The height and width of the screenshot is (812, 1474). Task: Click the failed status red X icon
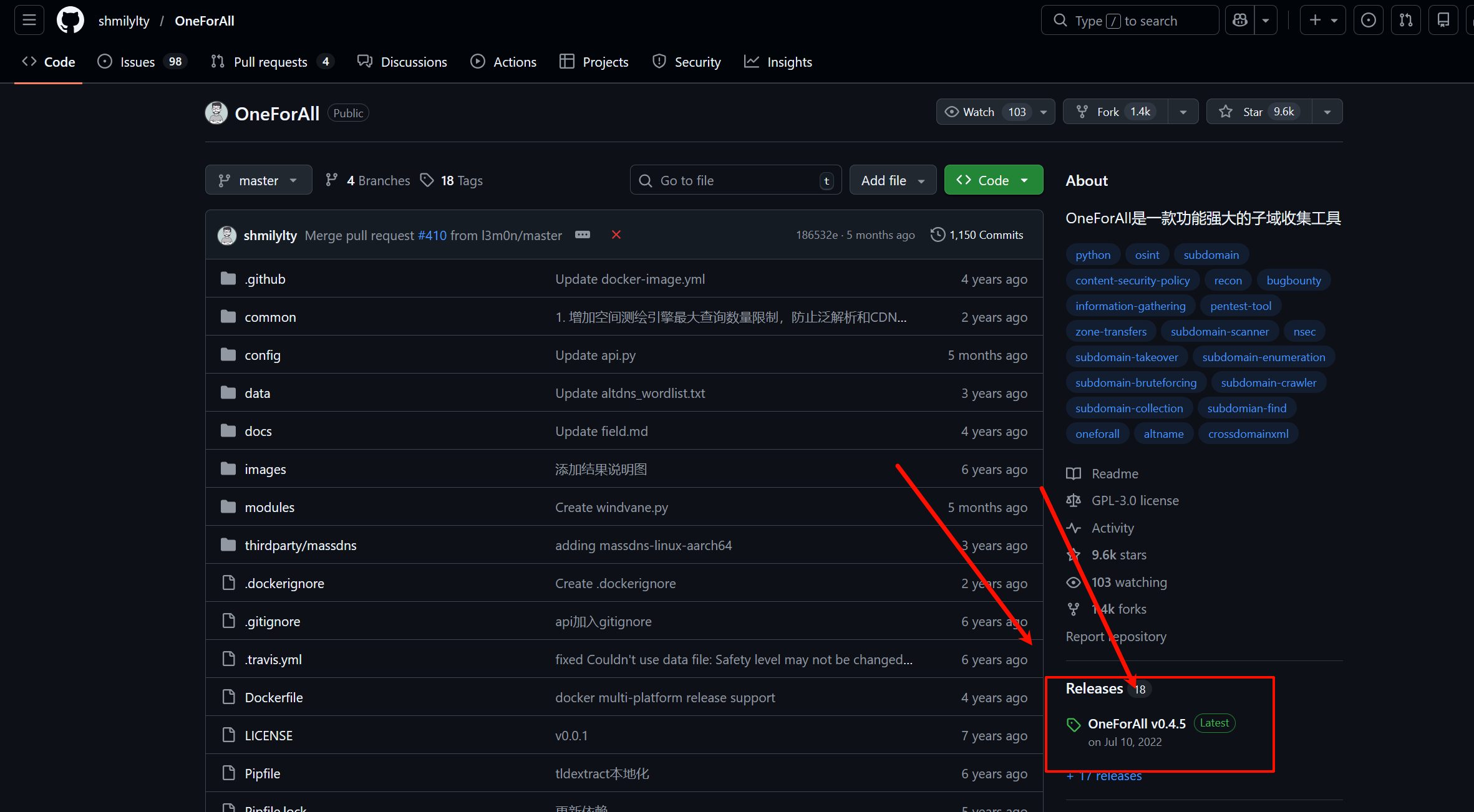[616, 234]
